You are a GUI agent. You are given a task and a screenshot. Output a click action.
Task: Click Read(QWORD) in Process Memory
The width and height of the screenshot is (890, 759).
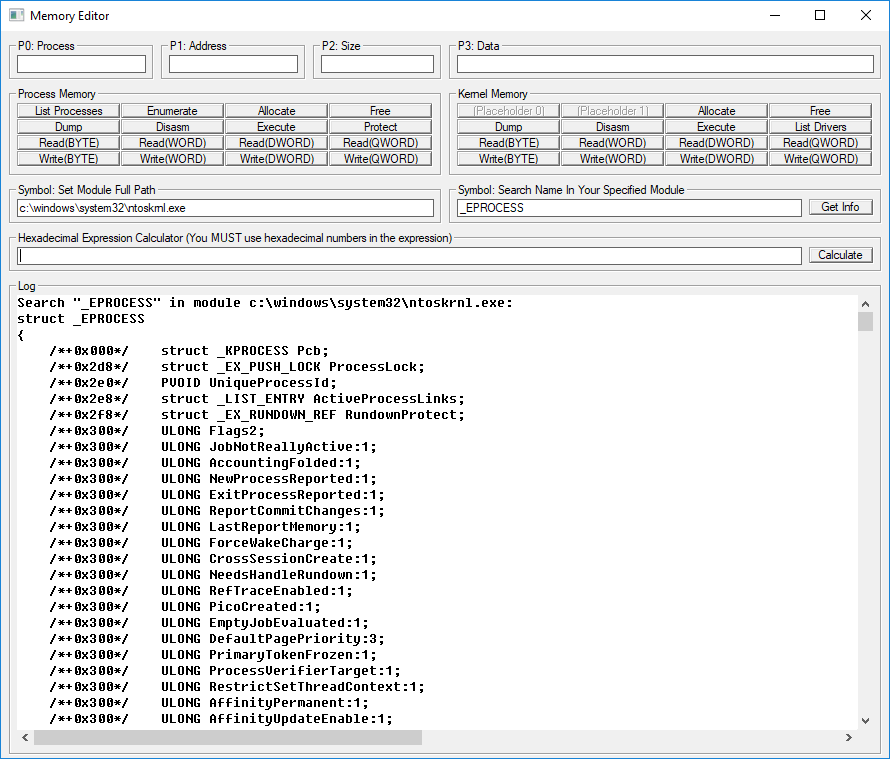[380, 142]
